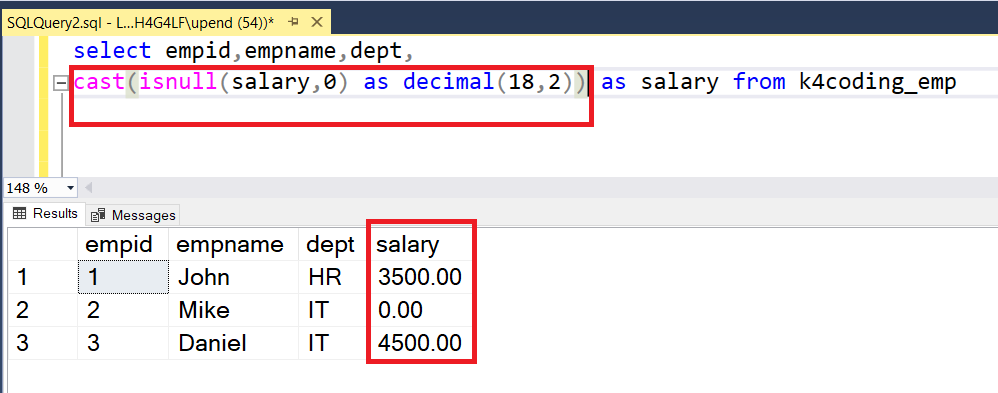This screenshot has height=393, width=998.
Task: Click the left arrow of editor horizontal scrollbar
Action: (88, 189)
